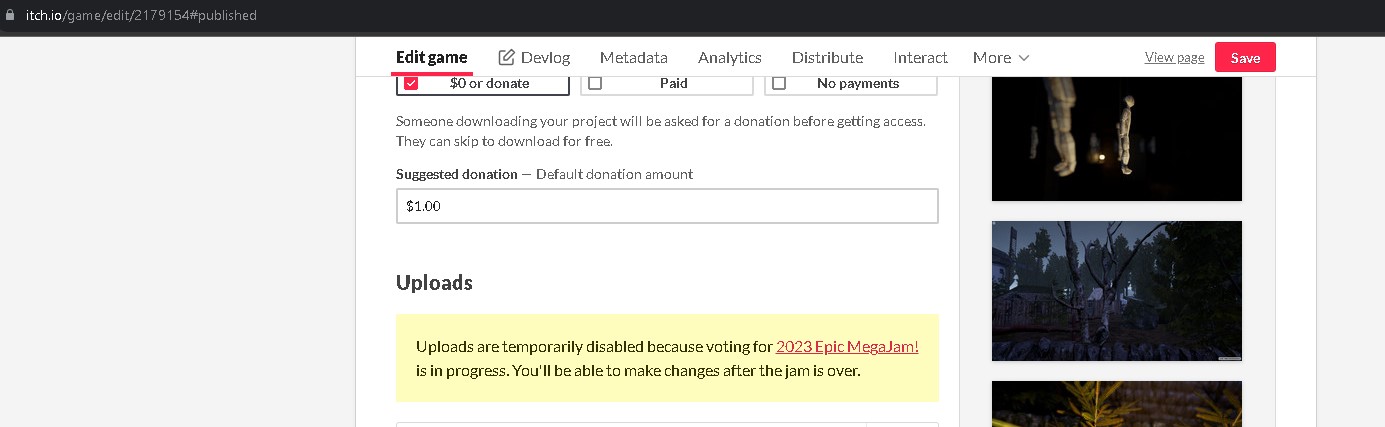Select the Distribute tab
This screenshot has width=1385, height=427.
click(x=827, y=57)
